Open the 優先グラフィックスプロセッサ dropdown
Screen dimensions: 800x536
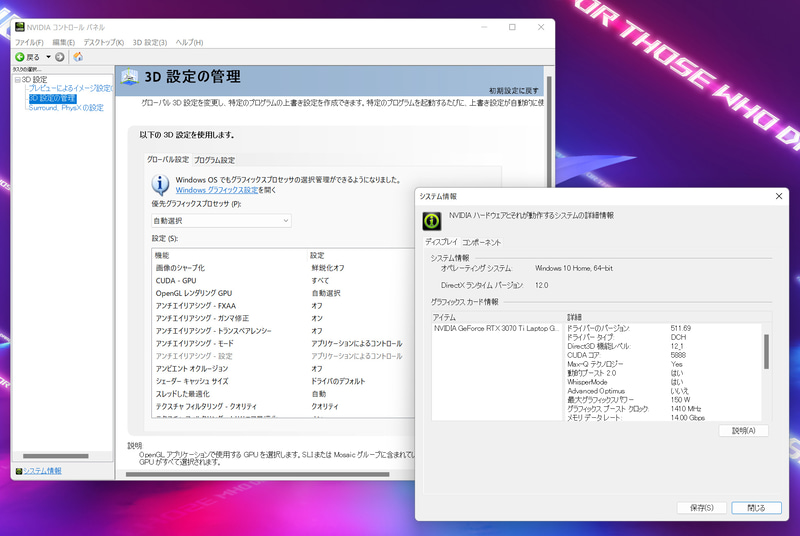[x=221, y=221]
